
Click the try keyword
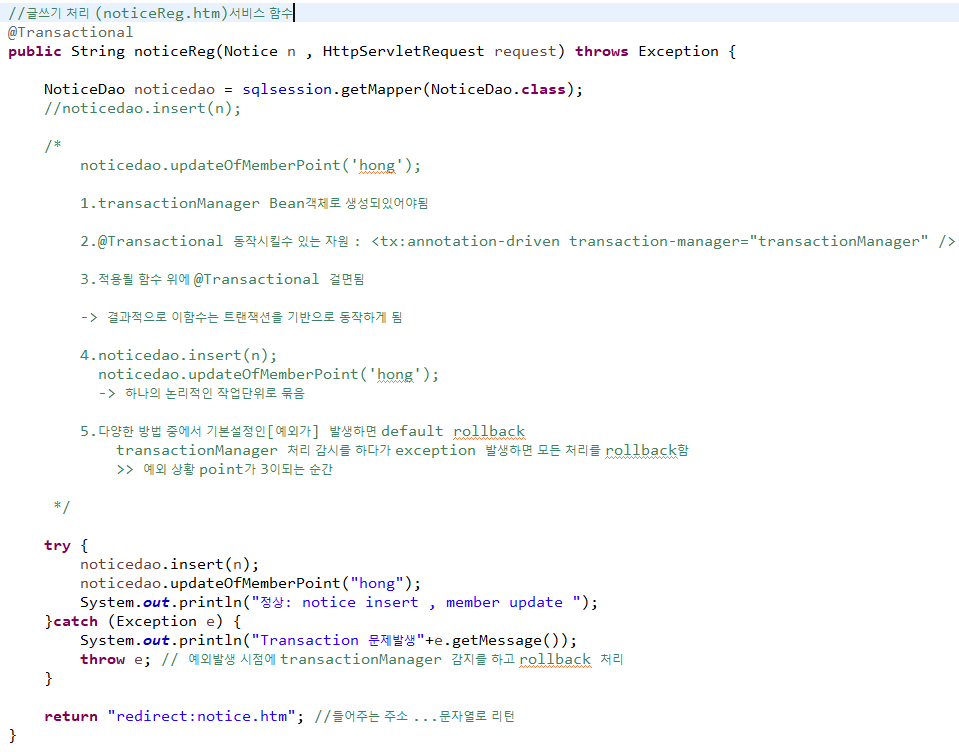click(57, 545)
